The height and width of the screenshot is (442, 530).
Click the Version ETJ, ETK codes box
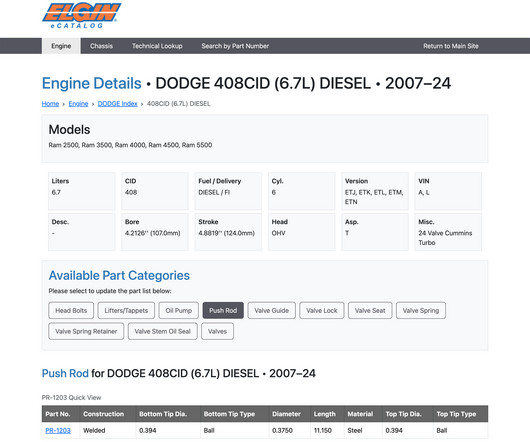pyautogui.click(x=375, y=191)
